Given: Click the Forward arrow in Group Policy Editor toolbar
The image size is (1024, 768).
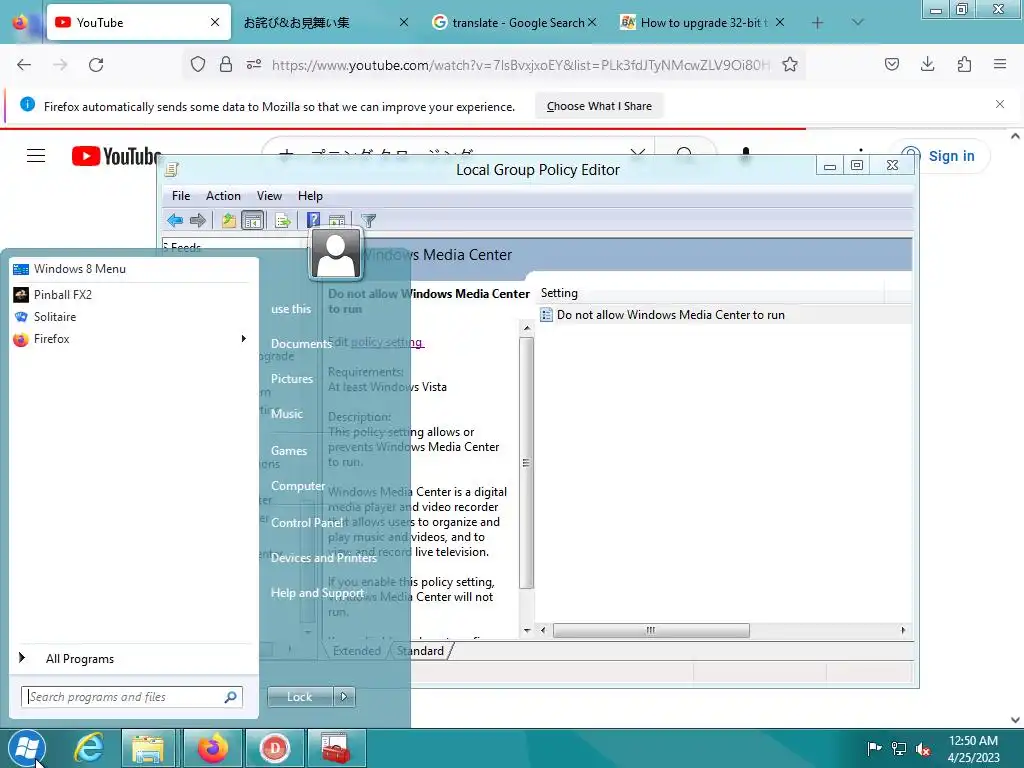Looking at the screenshot, I should point(198,221).
